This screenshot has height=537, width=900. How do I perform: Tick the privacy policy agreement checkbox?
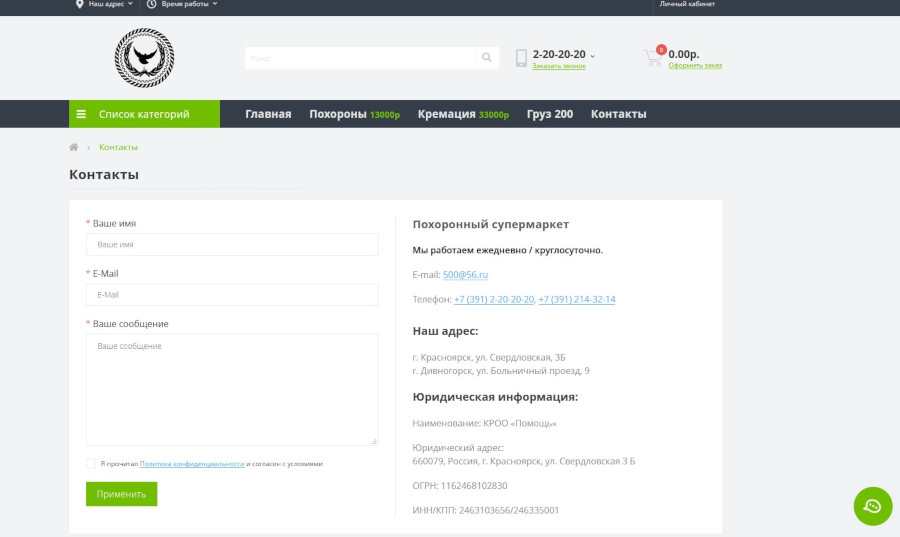tap(91, 464)
